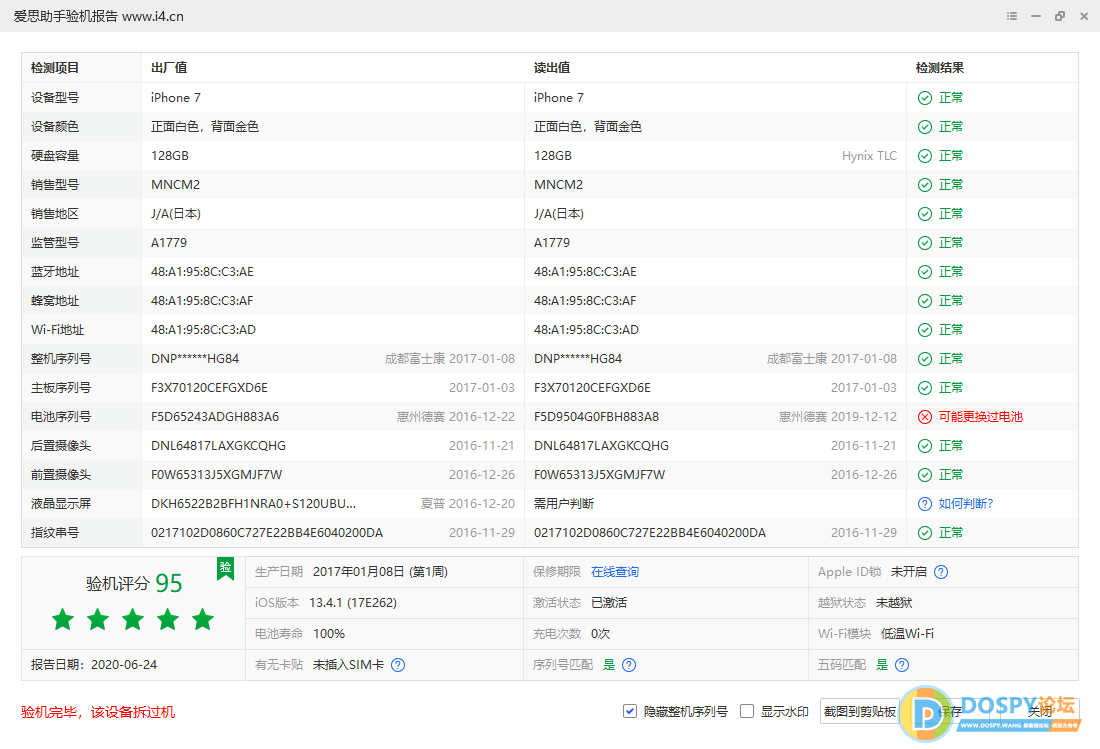Viewport: 1100px width, 749px height.
Task: Open the title bar list menu icon
Action: point(1012,16)
